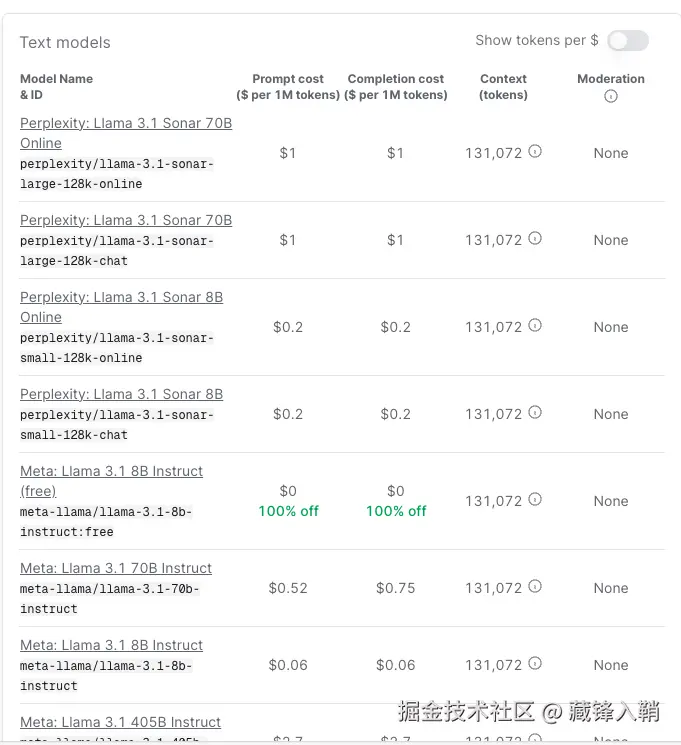The height and width of the screenshot is (745, 681).
Task: Open the Perplexity: Llama 3.1 Sonar 70B chat link
Action: tap(125, 220)
